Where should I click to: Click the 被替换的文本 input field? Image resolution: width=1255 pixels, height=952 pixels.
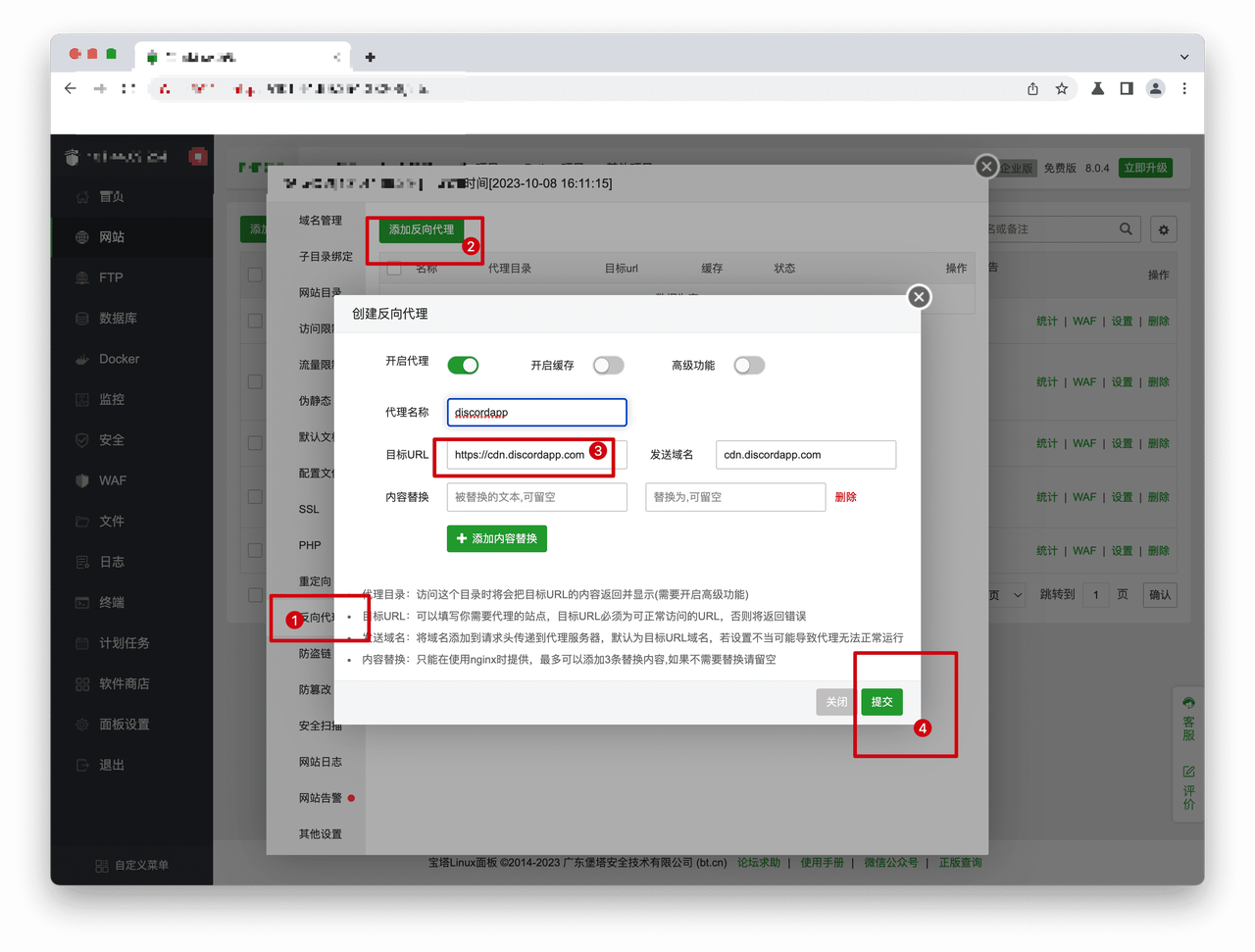[537, 497]
